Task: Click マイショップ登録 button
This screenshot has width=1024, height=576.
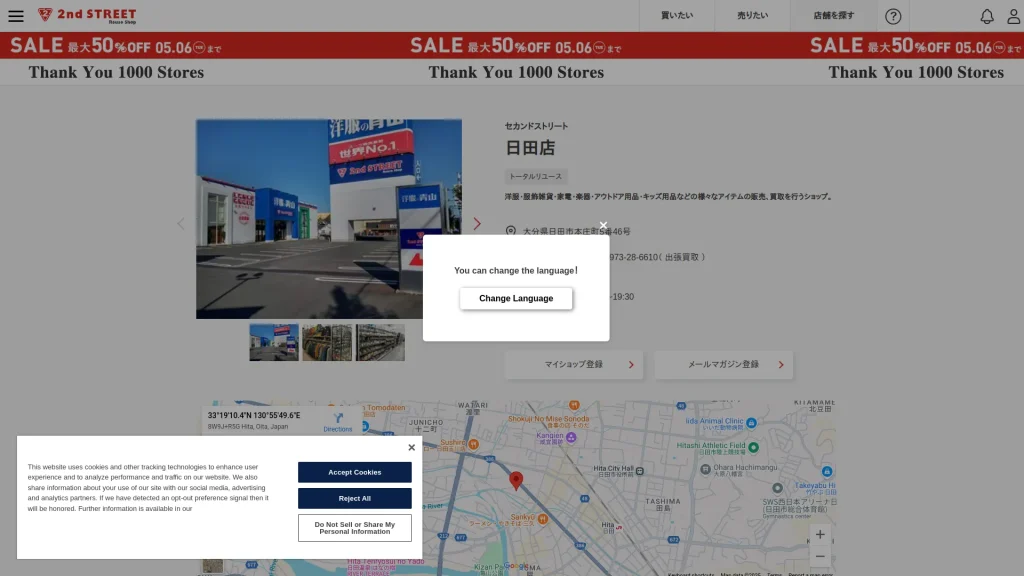Action: click(x=573, y=364)
